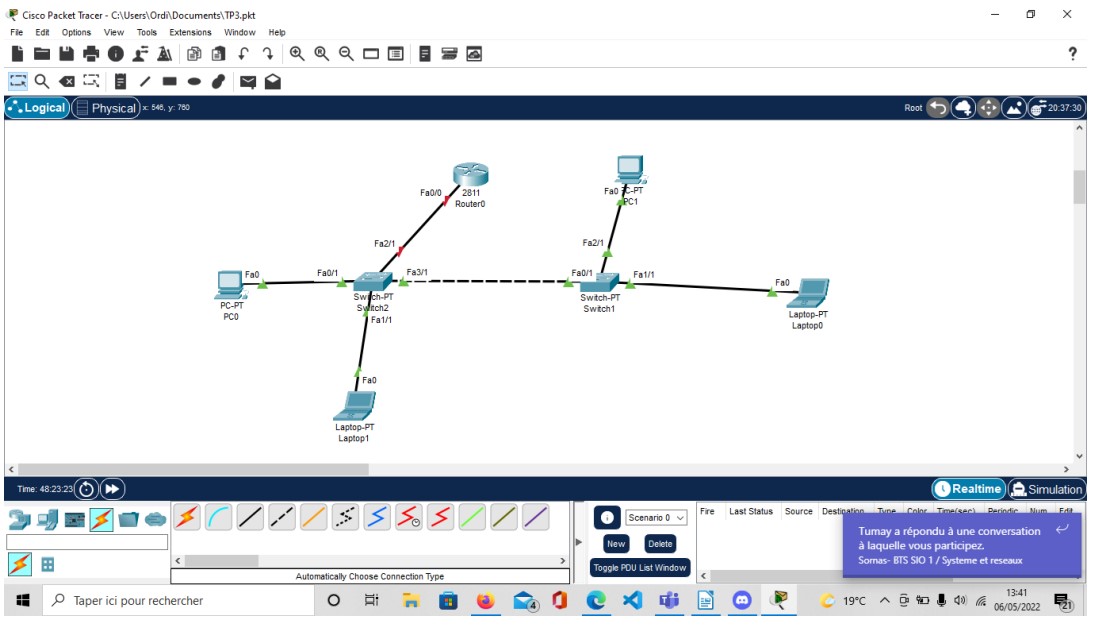Open Firefox from the taskbar
This screenshot has width=1102, height=627.
[x=485, y=601]
